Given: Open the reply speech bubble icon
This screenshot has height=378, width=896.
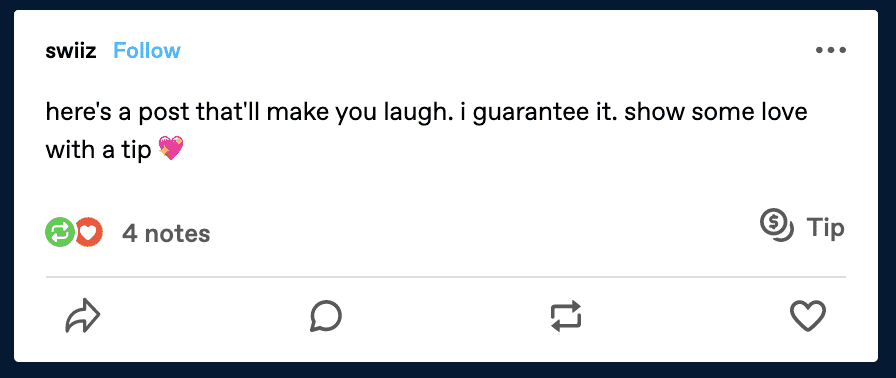Looking at the screenshot, I should click(326, 316).
